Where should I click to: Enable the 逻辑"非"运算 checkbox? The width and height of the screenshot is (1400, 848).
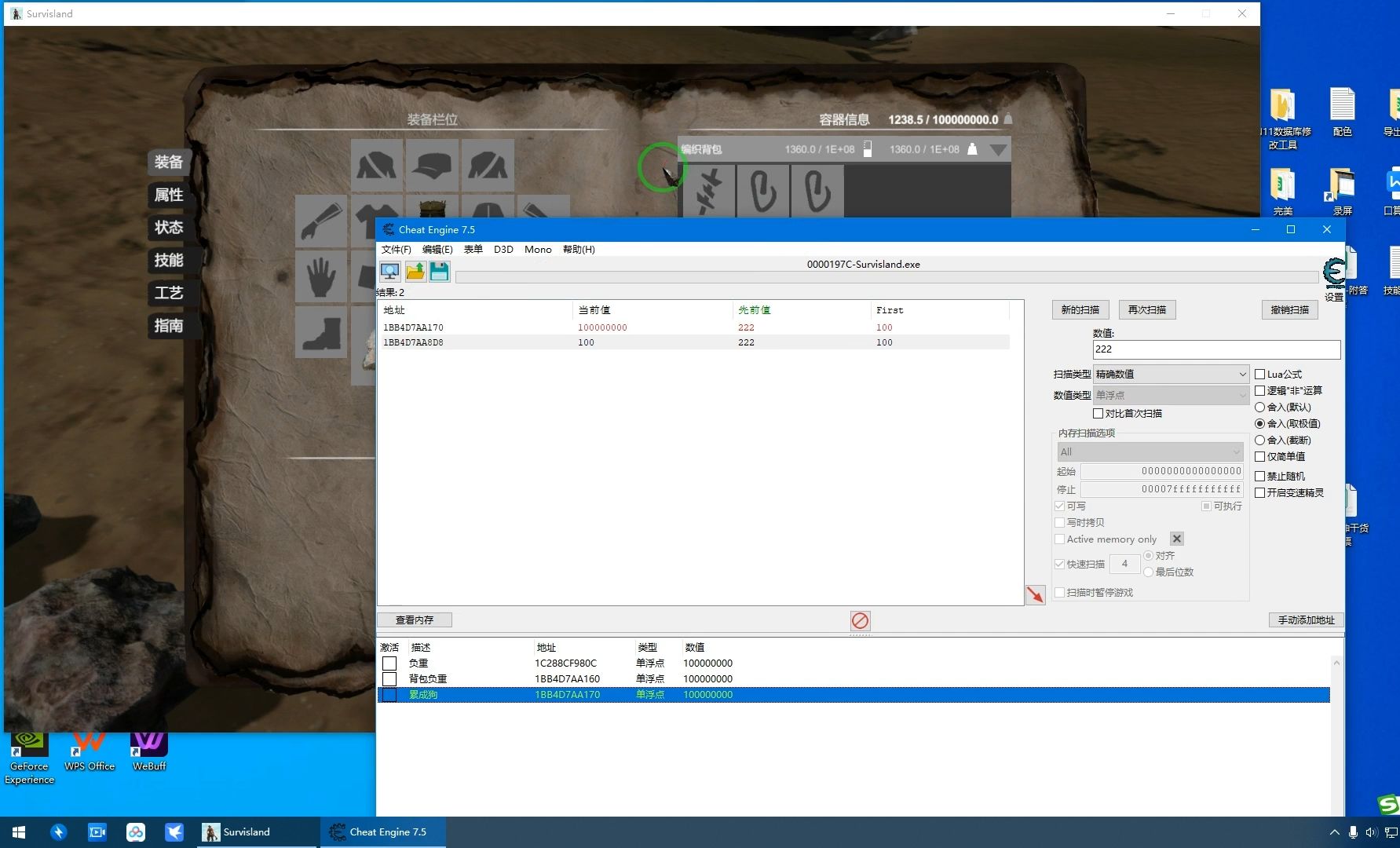point(1259,391)
